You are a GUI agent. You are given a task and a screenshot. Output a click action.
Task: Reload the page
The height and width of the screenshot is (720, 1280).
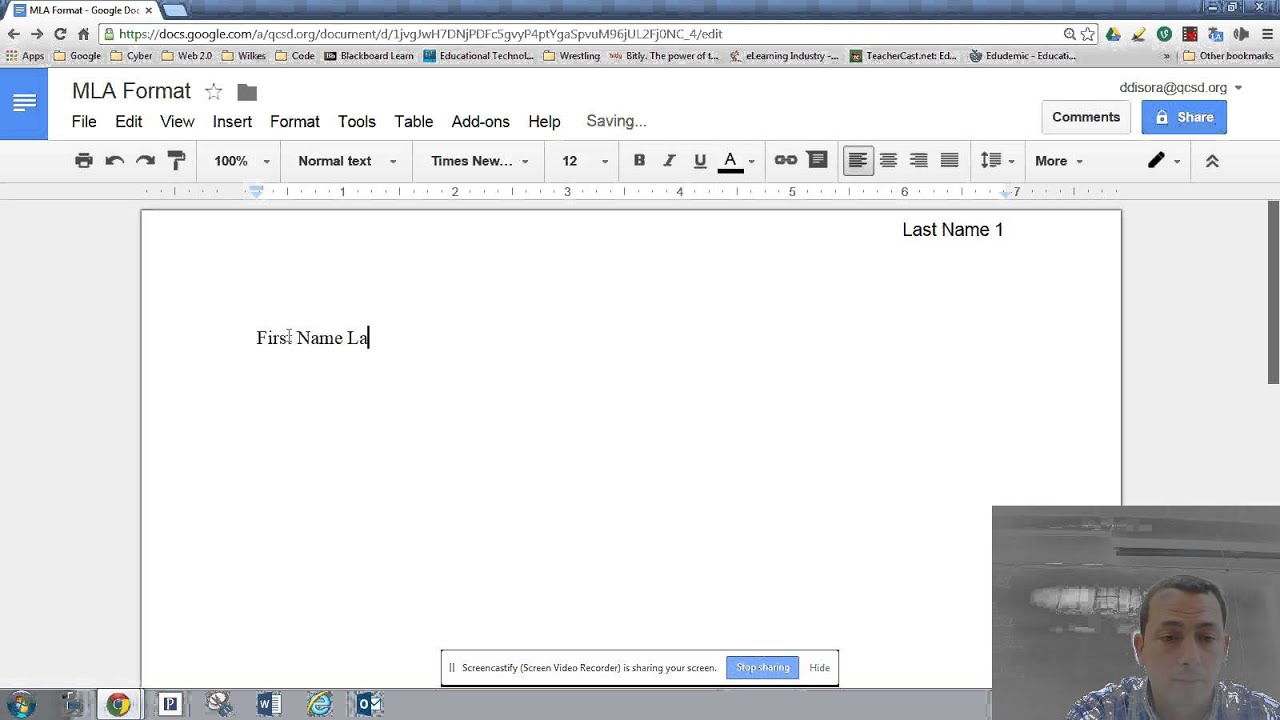[60, 34]
